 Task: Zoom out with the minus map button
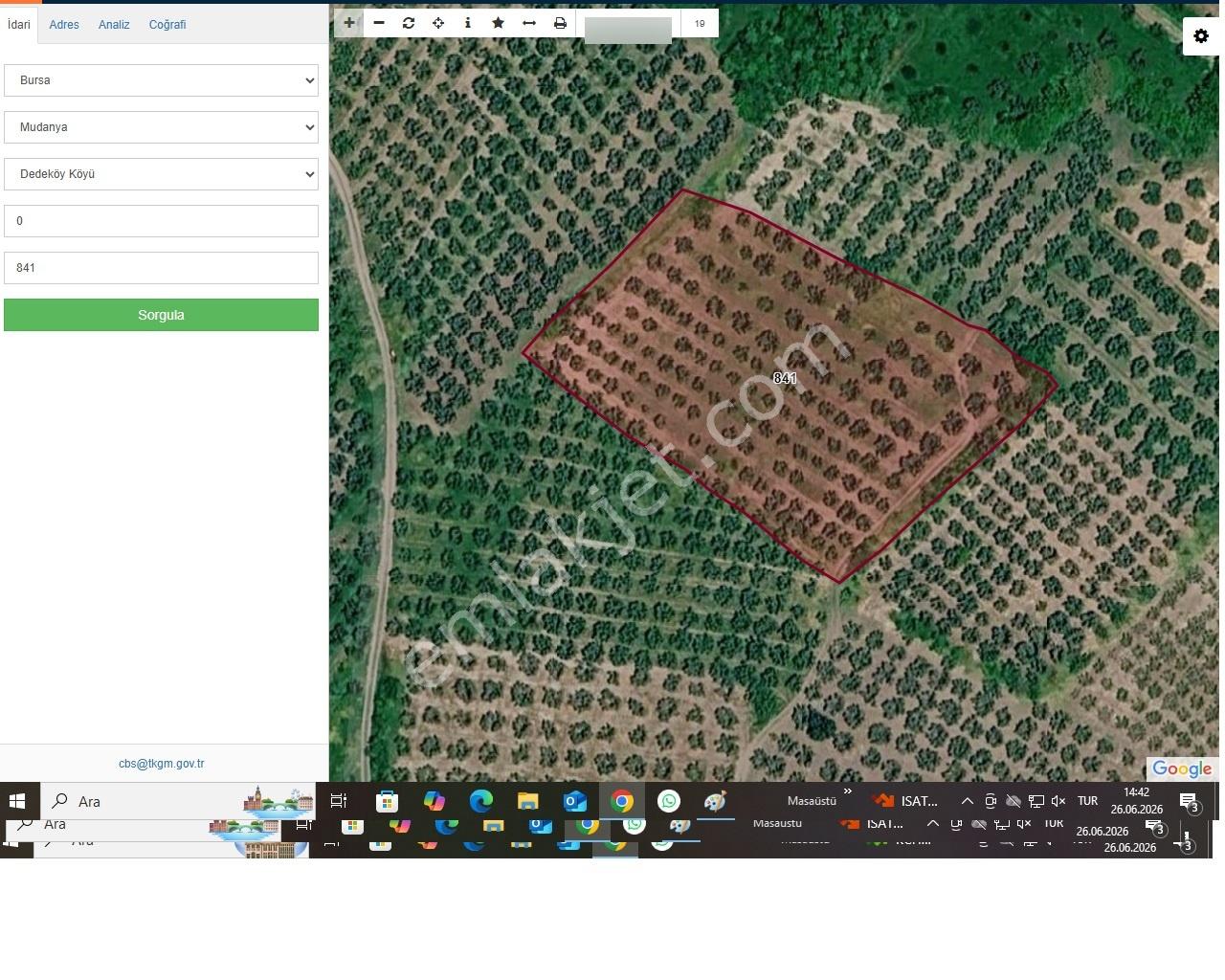[x=379, y=23]
